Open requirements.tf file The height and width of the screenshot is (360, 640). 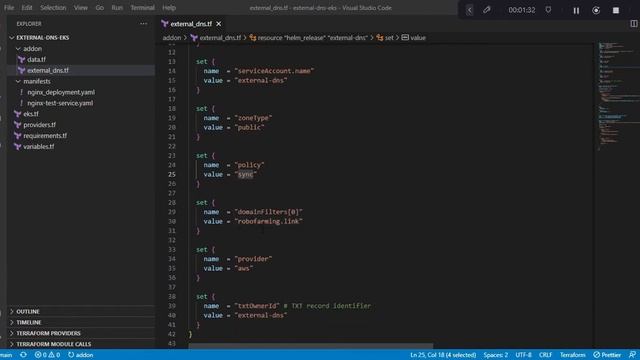(45, 136)
